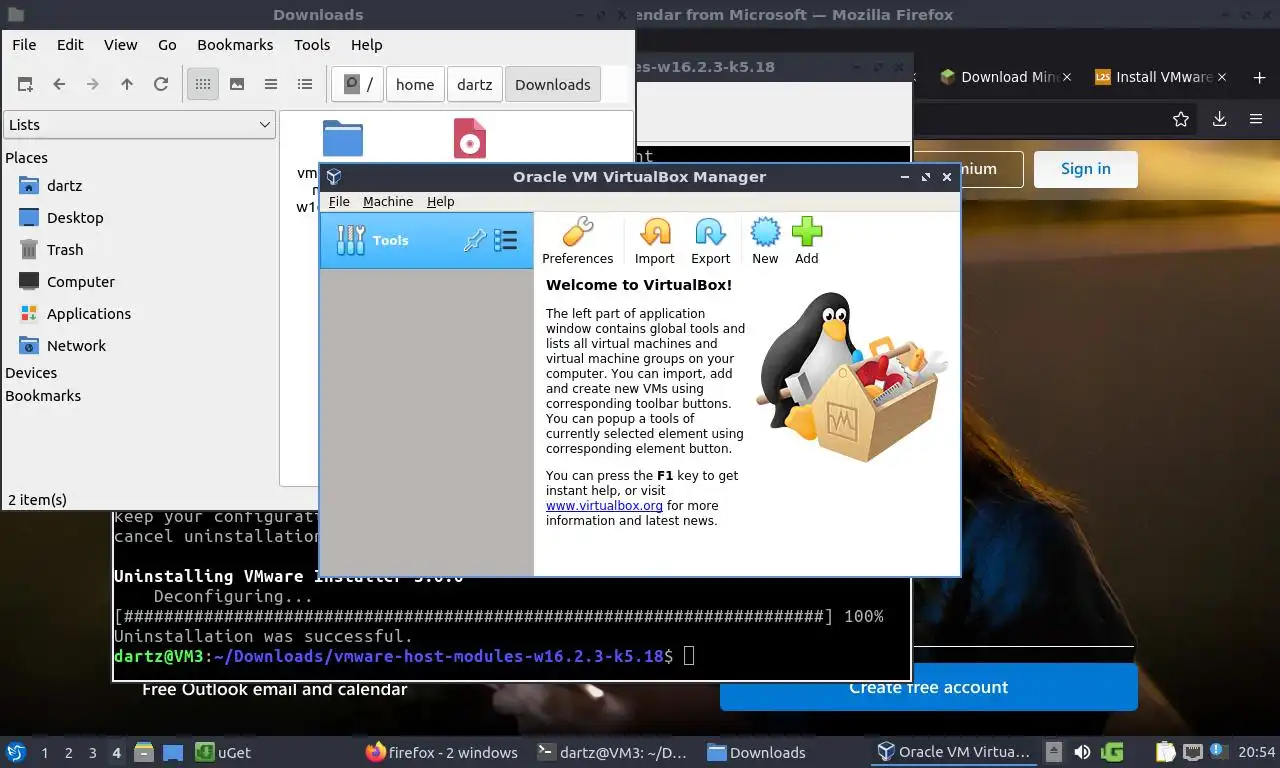Click the Downloads path button
This screenshot has height=768, width=1280.
(x=553, y=85)
